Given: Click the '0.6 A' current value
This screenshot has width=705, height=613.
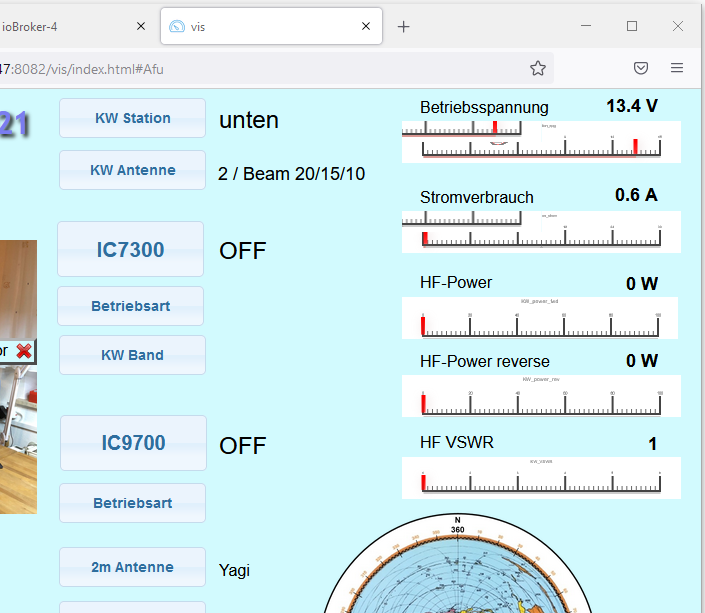Looking at the screenshot, I should [636, 195].
